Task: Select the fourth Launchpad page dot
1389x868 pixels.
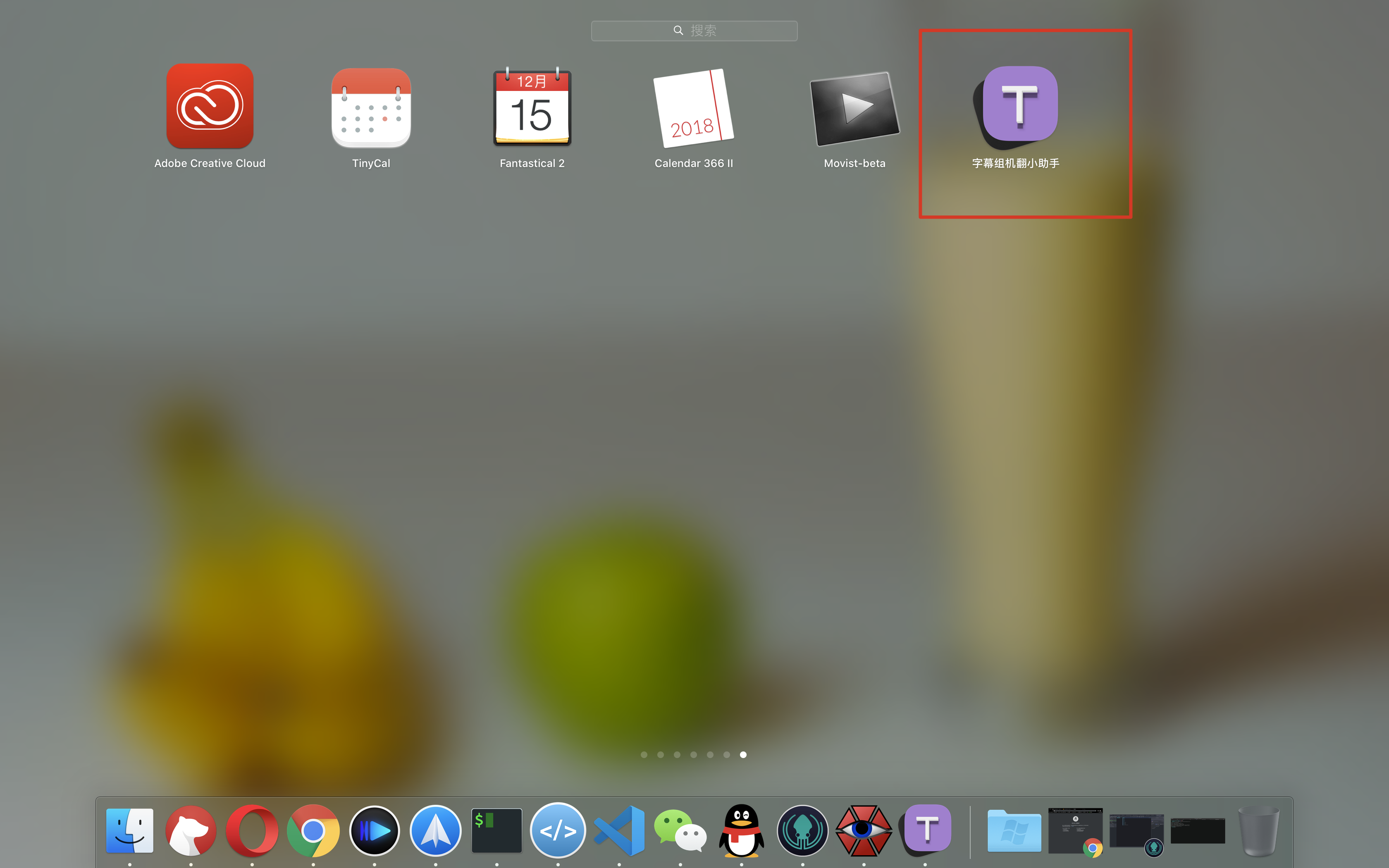Action: coord(693,755)
